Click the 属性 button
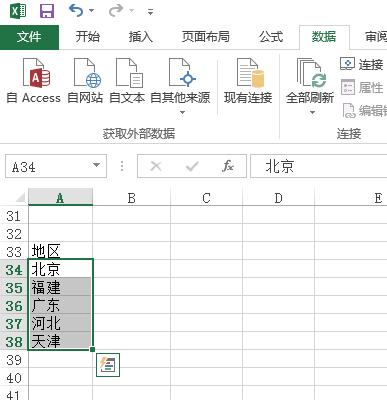This screenshot has height=400, width=387. click(x=362, y=88)
